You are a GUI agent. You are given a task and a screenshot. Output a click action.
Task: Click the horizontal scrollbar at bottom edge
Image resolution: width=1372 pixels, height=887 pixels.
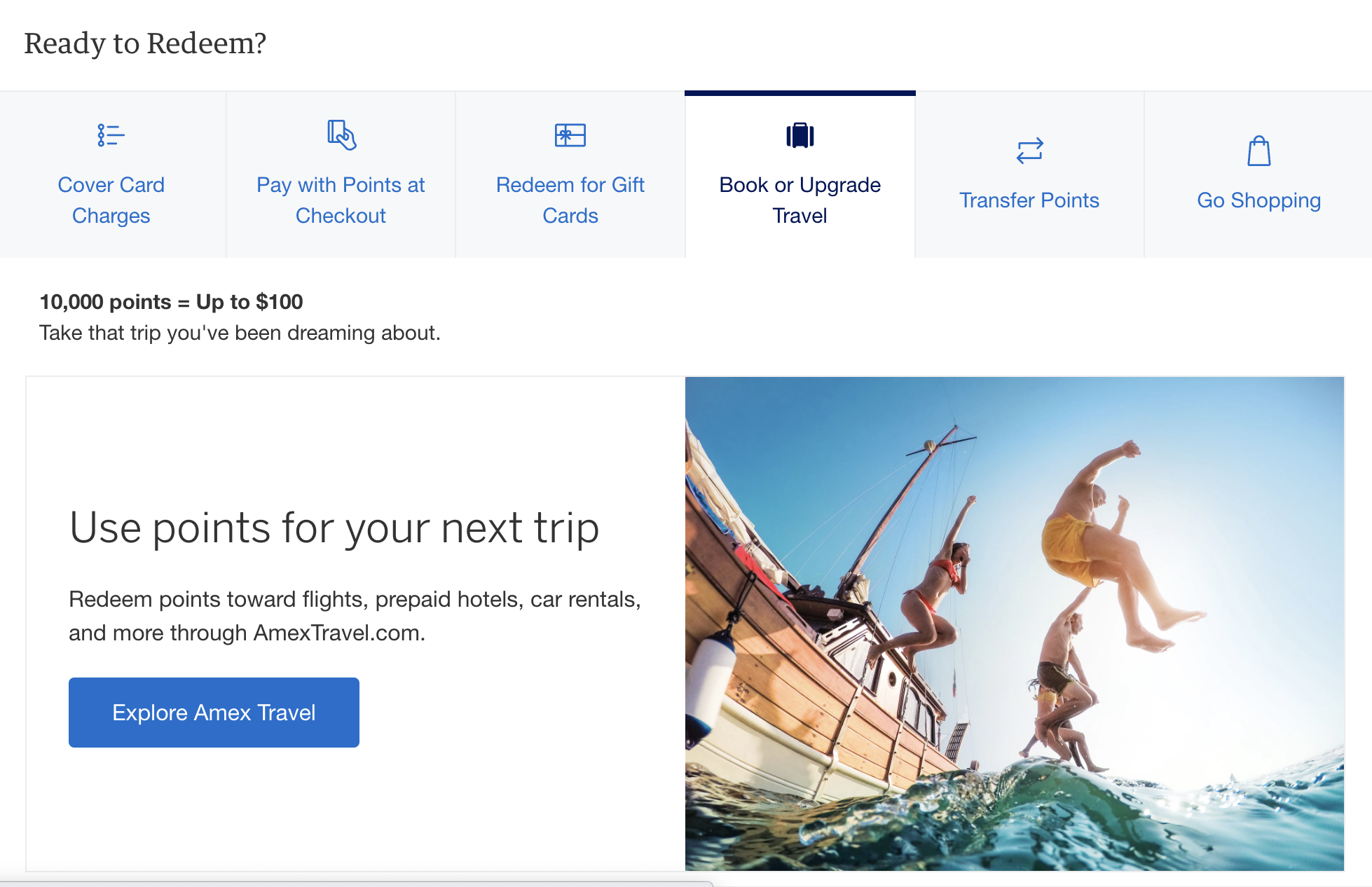pos(356,884)
